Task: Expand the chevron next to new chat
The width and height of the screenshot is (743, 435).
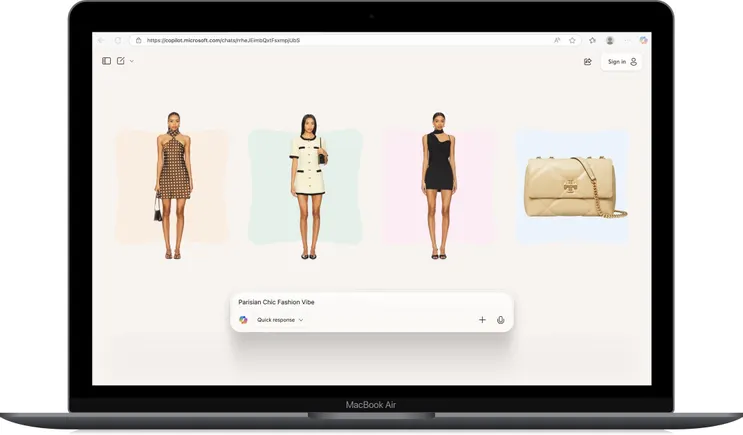Action: [131, 61]
